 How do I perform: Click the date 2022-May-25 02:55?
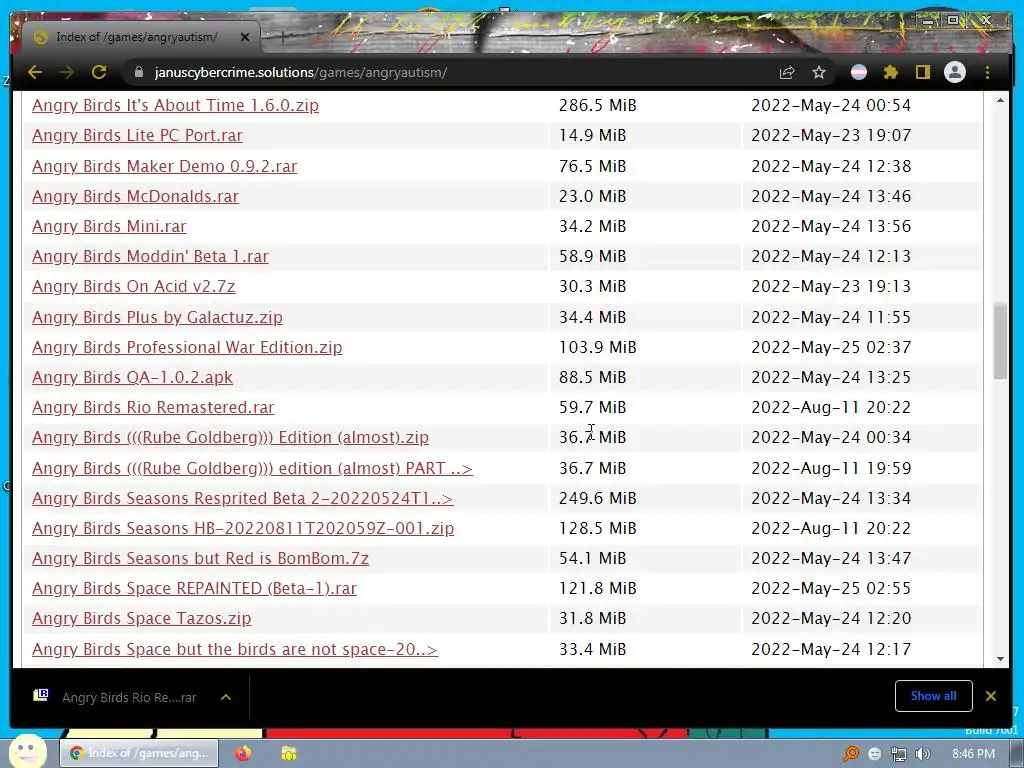[x=831, y=588]
